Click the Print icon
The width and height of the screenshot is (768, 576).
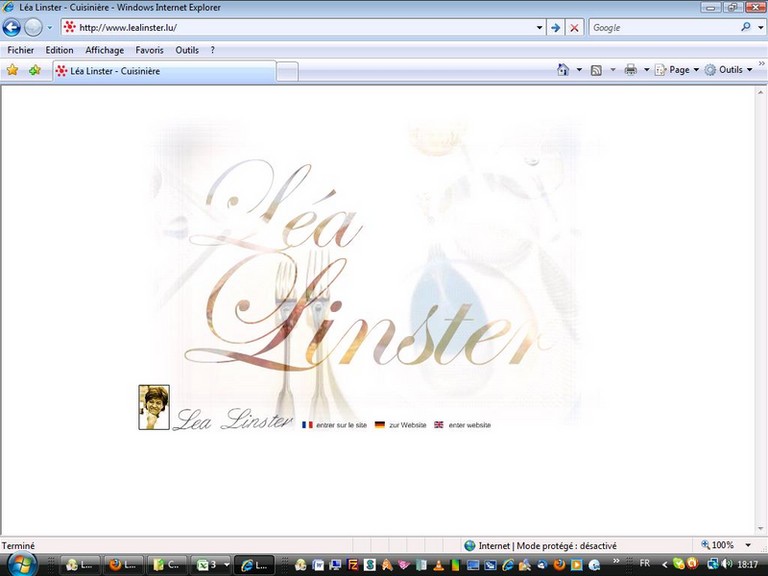(x=630, y=70)
